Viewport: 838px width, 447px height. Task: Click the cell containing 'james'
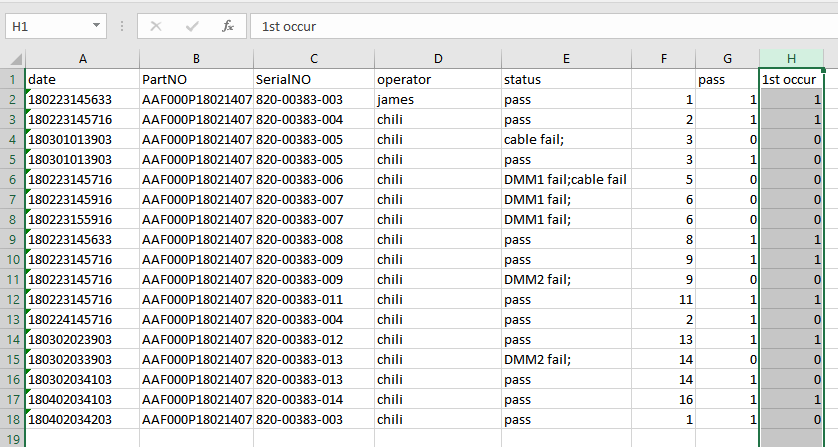click(x=438, y=99)
